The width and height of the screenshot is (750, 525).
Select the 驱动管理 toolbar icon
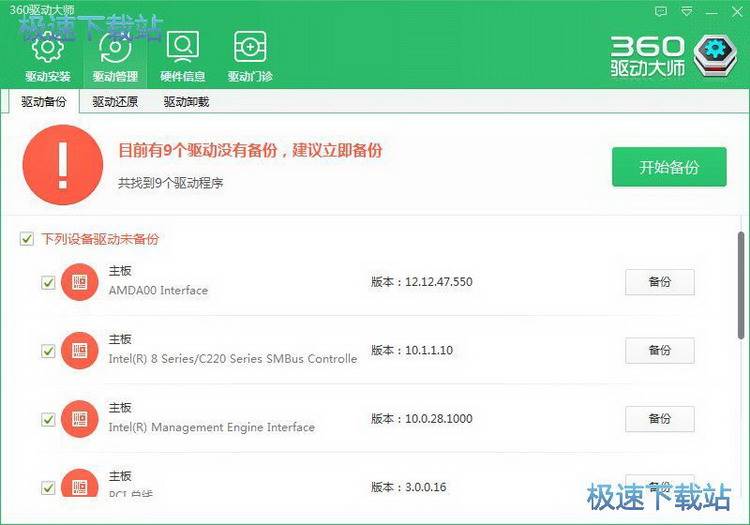pyautogui.click(x=114, y=56)
